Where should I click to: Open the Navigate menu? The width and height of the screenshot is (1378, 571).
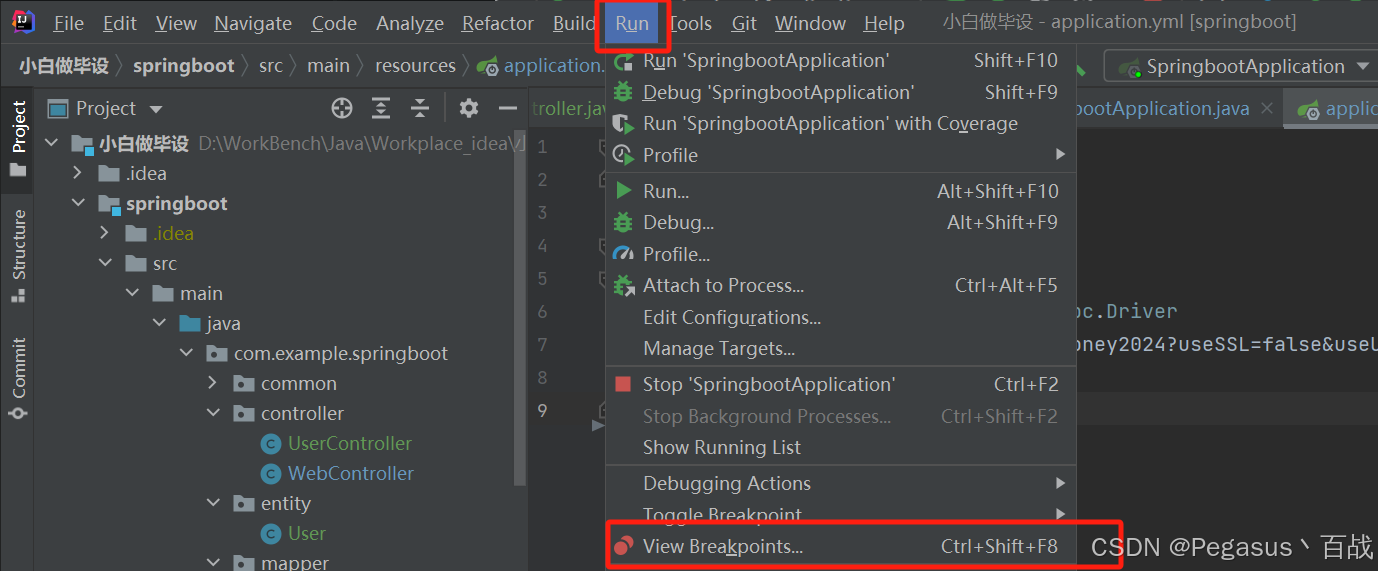pos(253,24)
